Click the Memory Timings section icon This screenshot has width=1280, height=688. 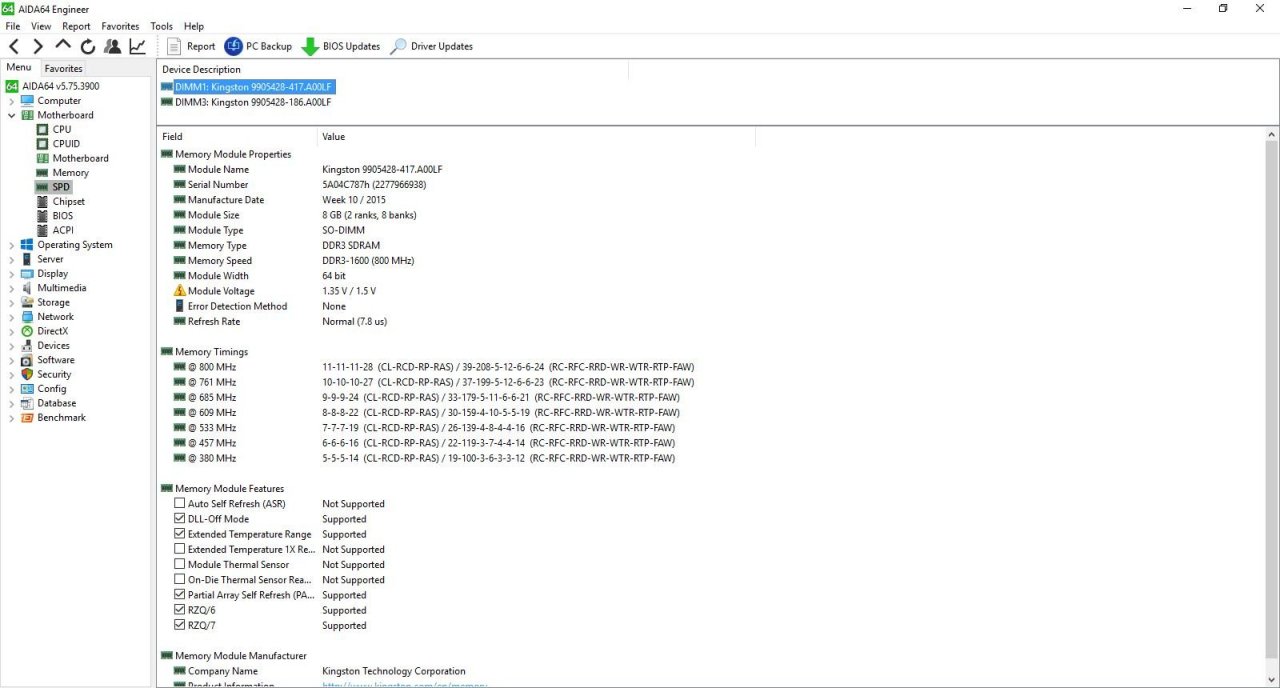click(x=167, y=352)
